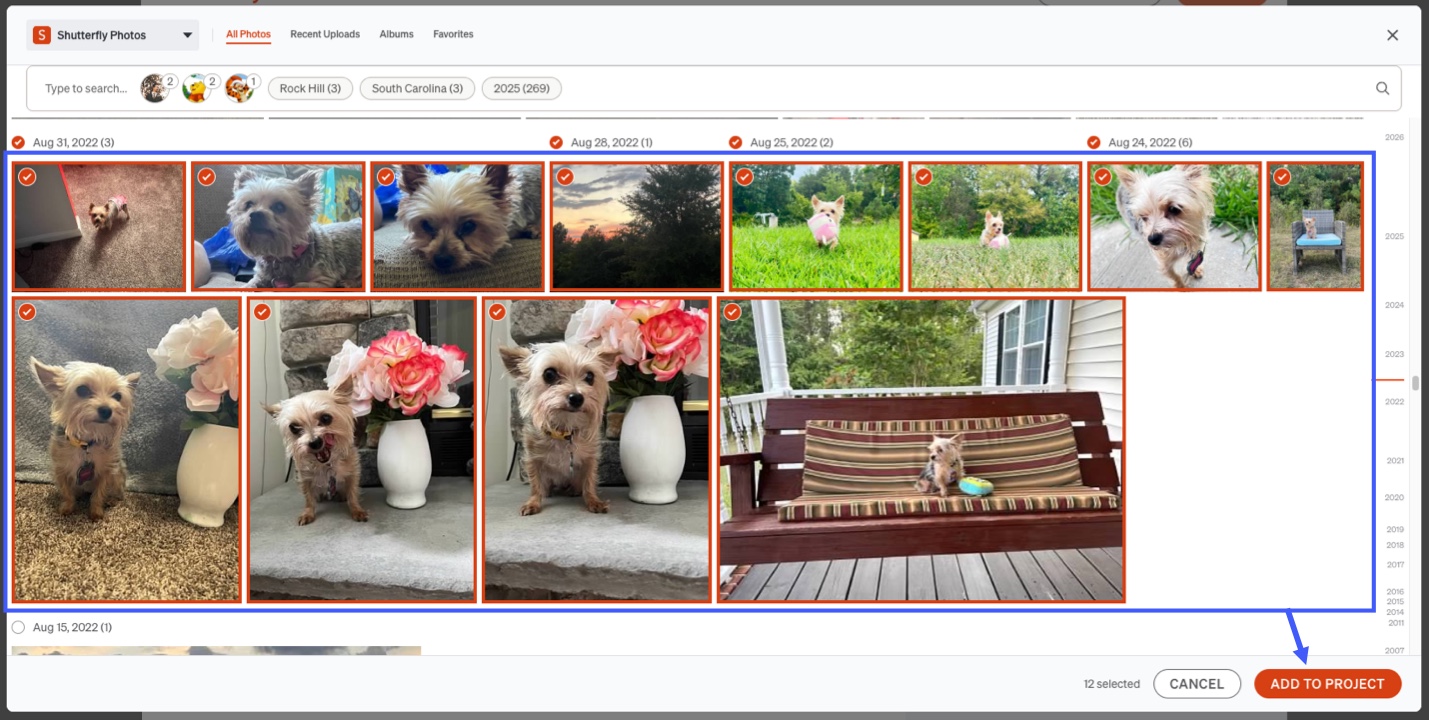Click the Shutterfly S logo icon

(41, 35)
